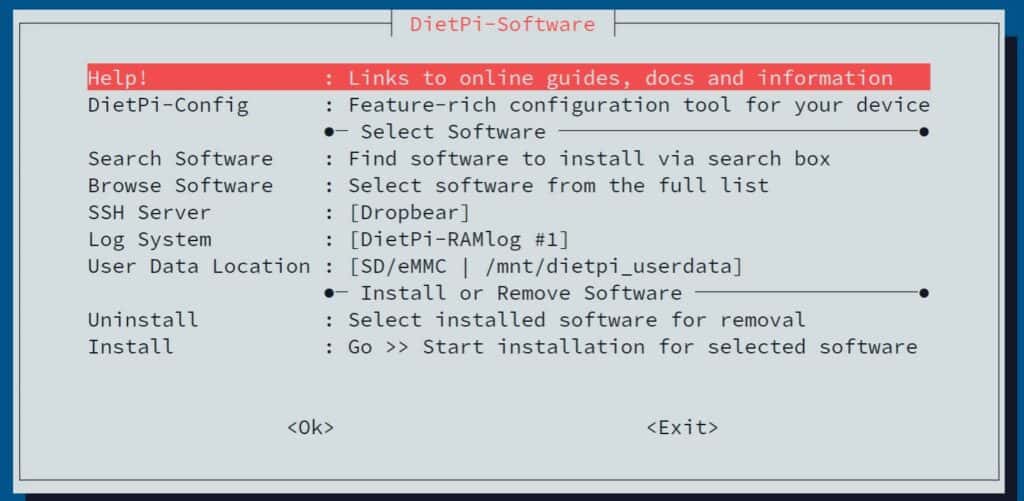Select the highlighted Help! menu entry

pos(118,78)
